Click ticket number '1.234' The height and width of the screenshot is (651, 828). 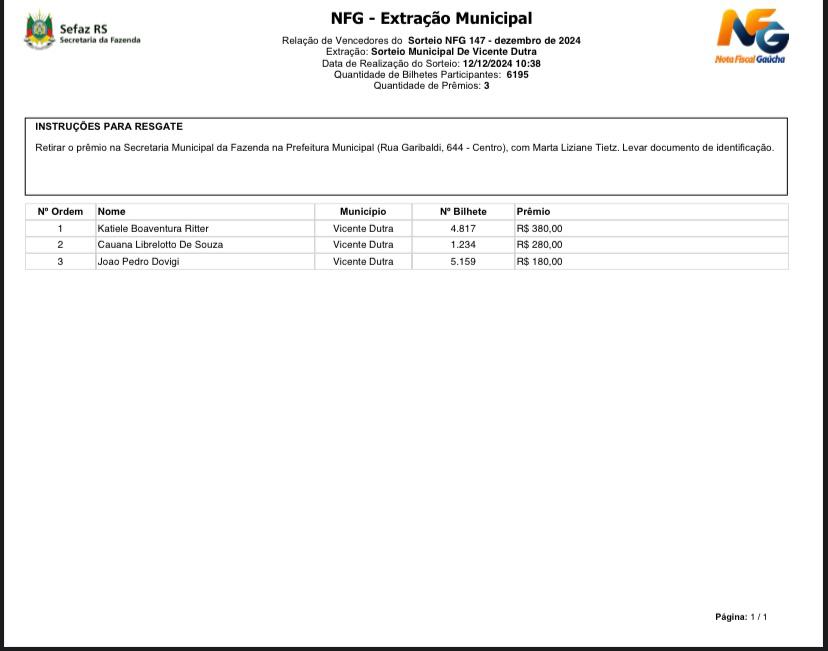click(463, 244)
